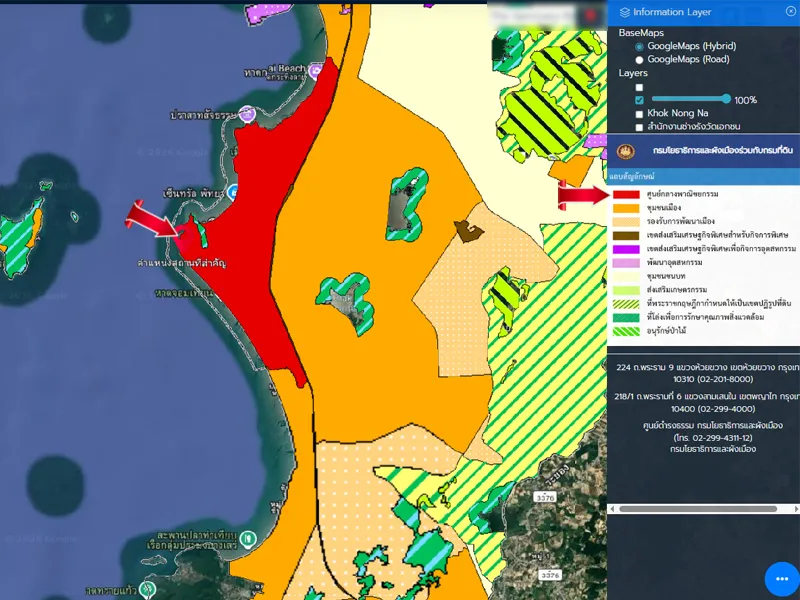Open the blue chat bubble button
The image size is (800, 600).
(780, 579)
